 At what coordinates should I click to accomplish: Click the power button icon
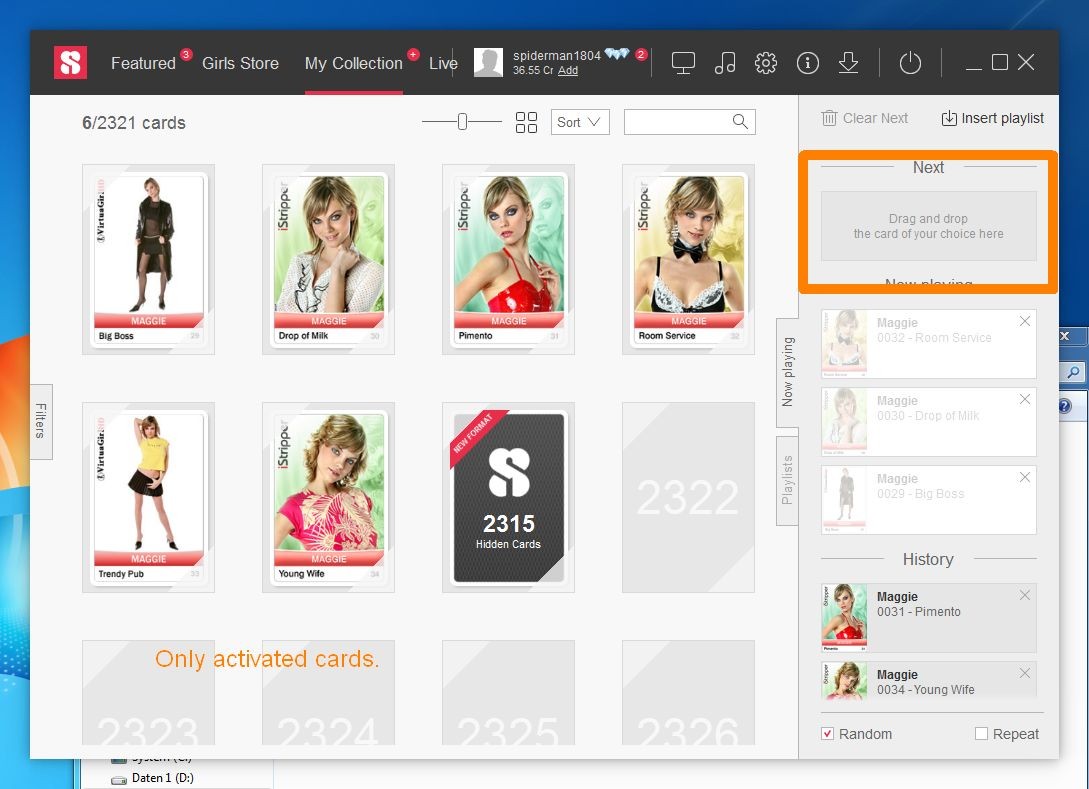coord(910,63)
